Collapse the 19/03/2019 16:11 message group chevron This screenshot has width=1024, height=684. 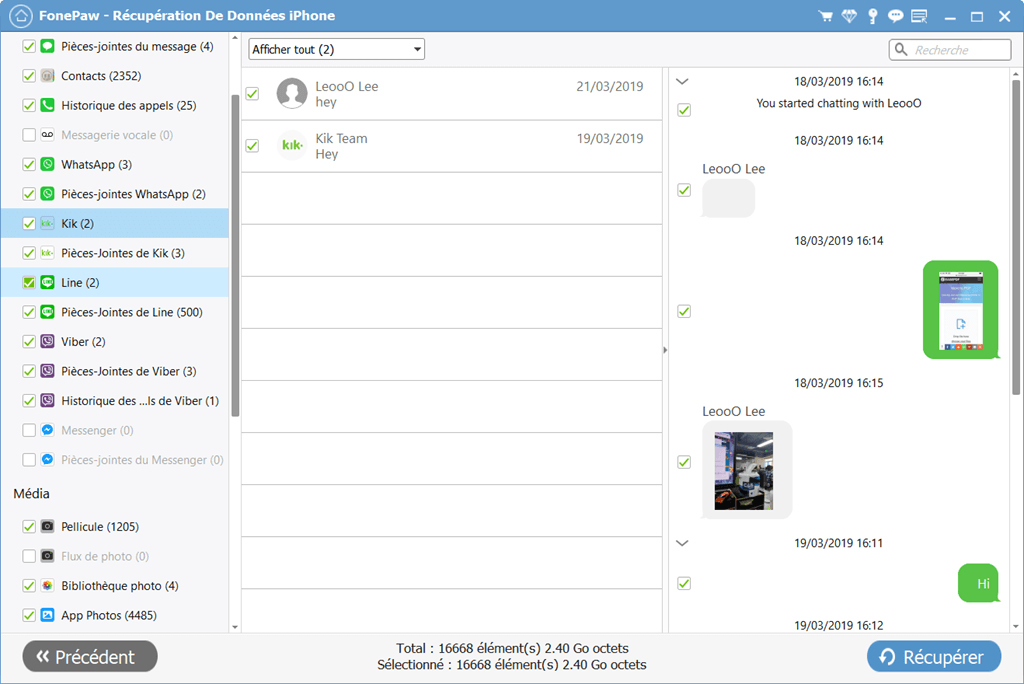tap(682, 543)
